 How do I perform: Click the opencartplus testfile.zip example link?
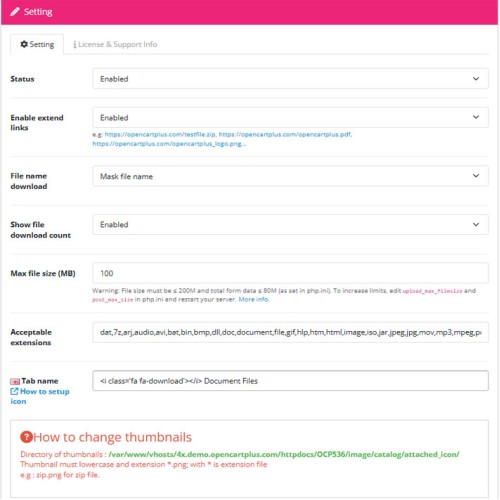[x=161, y=134]
